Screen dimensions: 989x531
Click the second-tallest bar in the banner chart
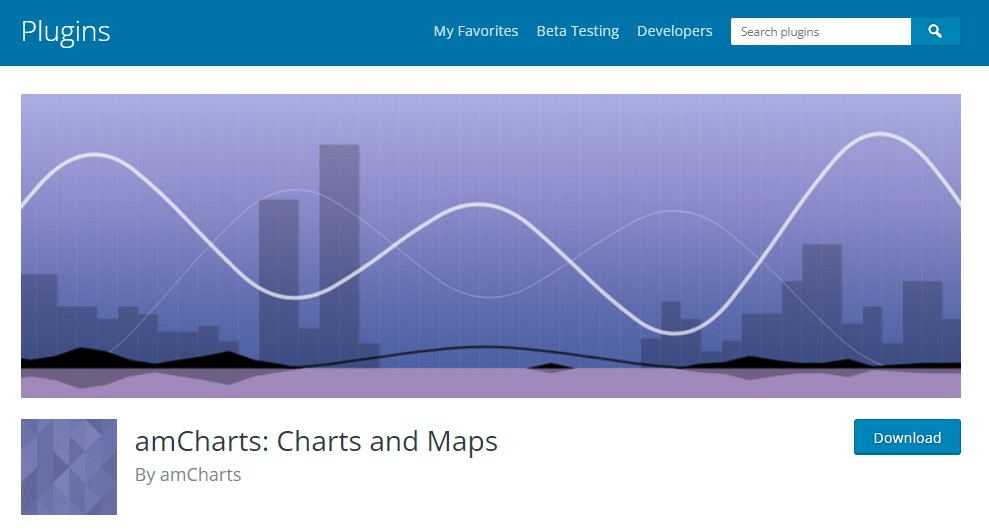point(279,270)
